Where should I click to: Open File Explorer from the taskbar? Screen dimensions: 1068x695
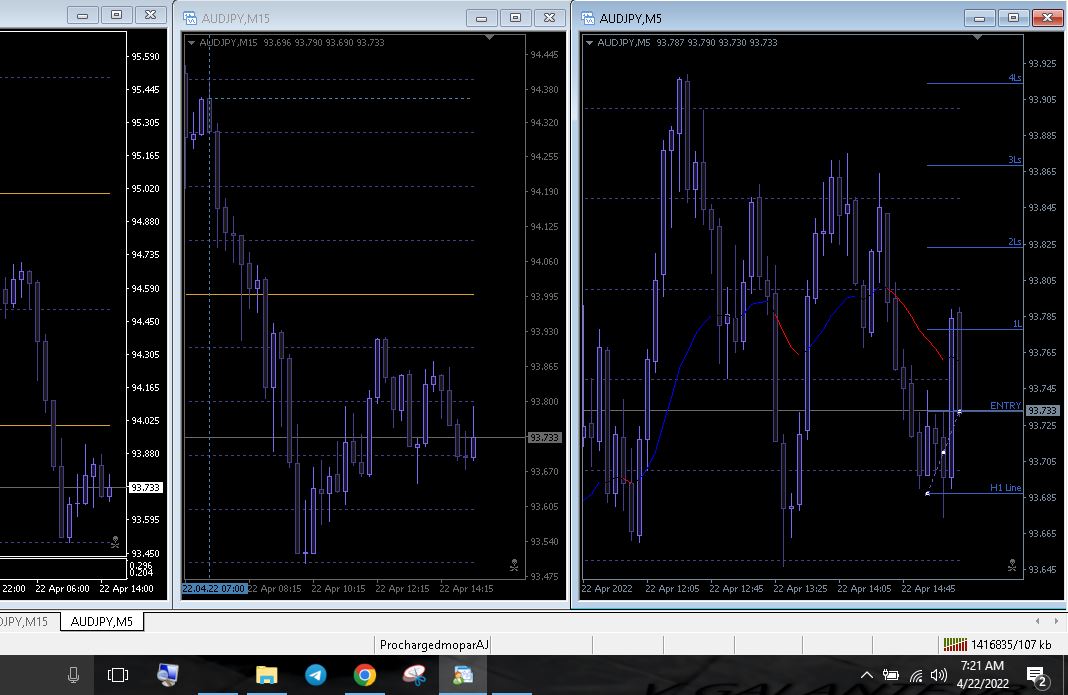point(266,675)
